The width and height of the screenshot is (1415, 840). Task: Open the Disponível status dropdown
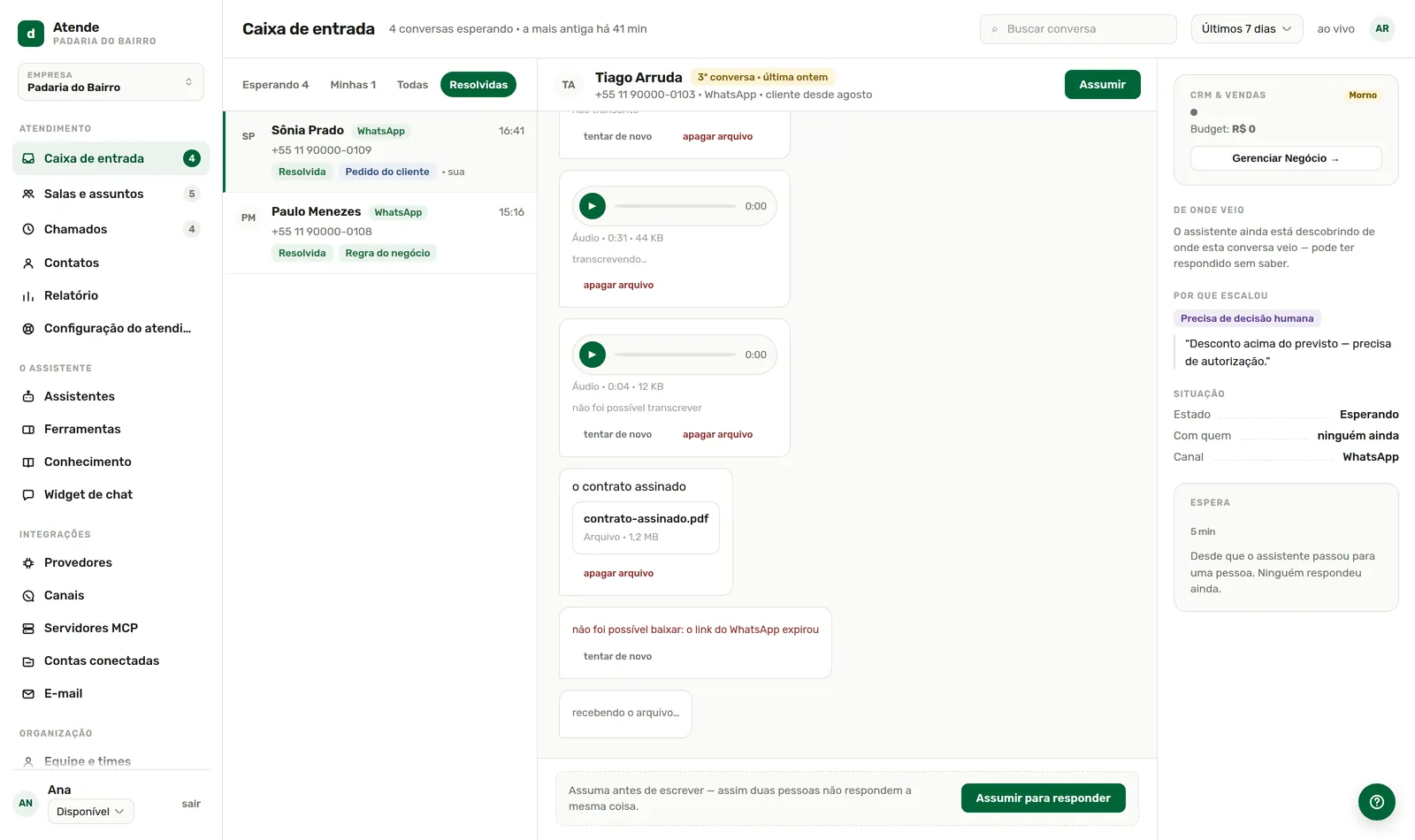(91, 812)
